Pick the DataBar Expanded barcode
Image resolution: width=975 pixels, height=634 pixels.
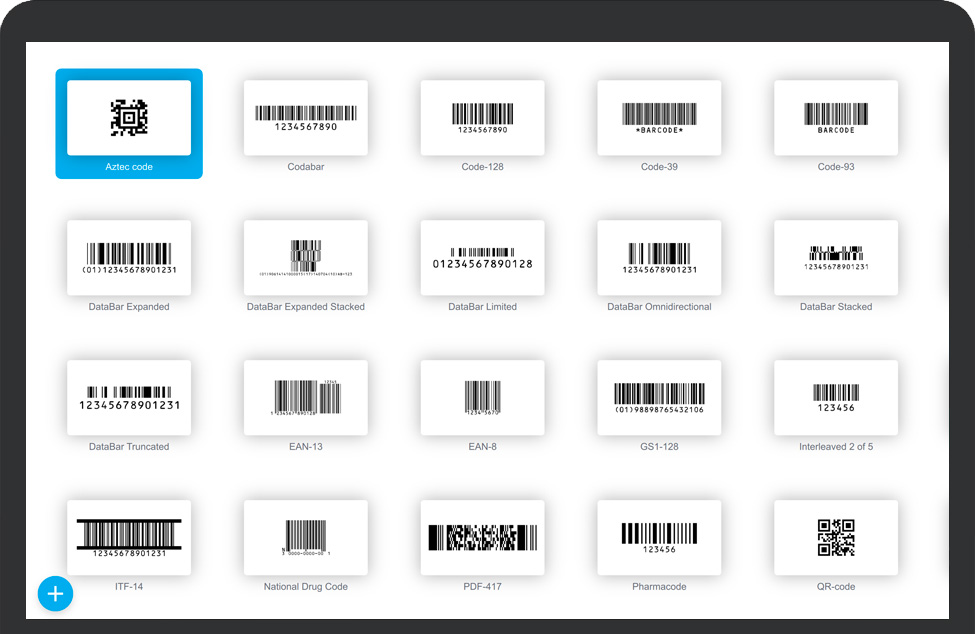pos(129,258)
